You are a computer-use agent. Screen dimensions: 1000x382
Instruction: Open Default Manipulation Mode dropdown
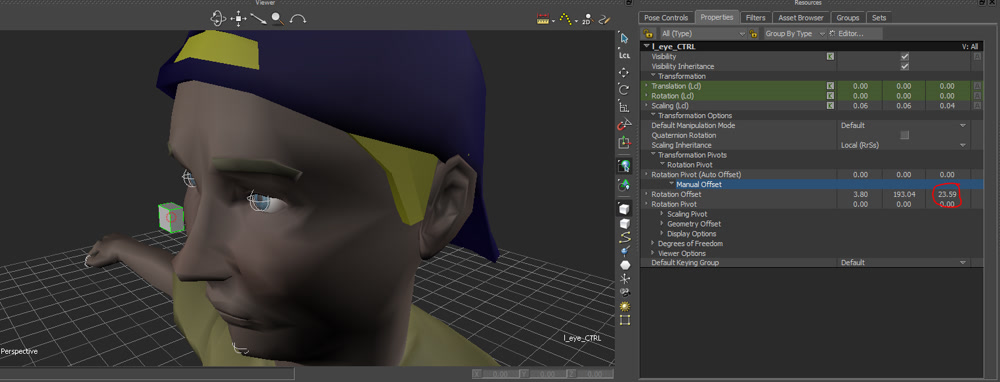903,126
